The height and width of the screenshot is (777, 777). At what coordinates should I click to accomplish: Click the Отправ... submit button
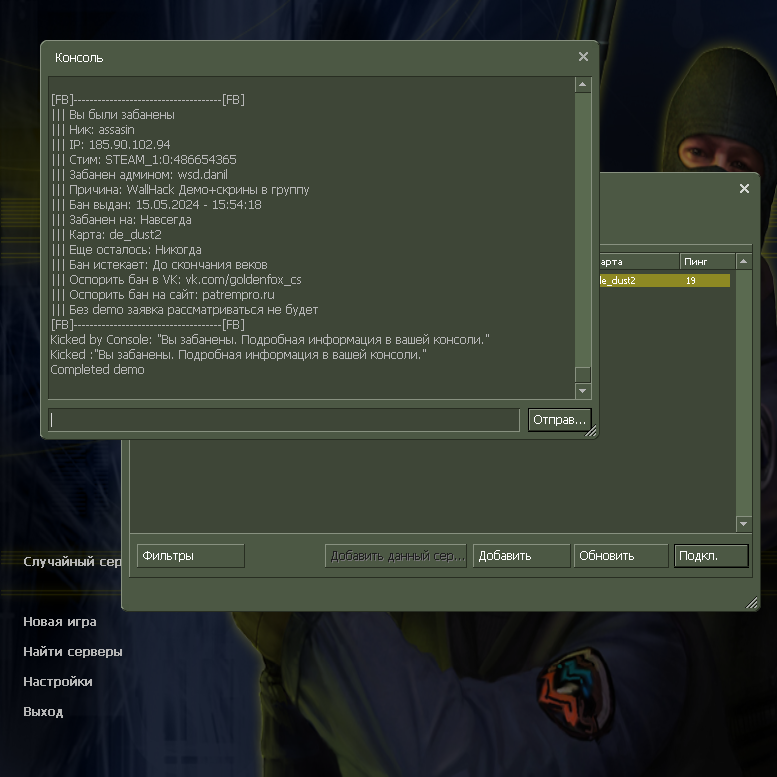click(559, 420)
